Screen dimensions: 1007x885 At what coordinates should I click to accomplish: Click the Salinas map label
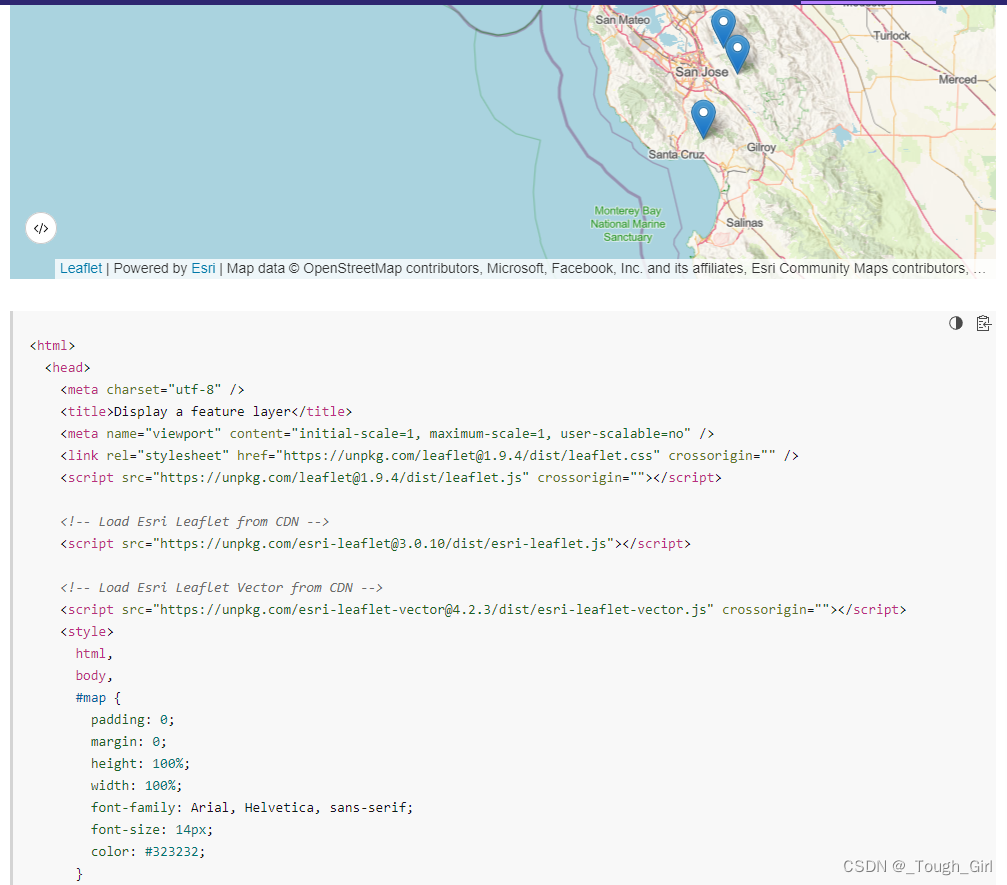coord(744,223)
